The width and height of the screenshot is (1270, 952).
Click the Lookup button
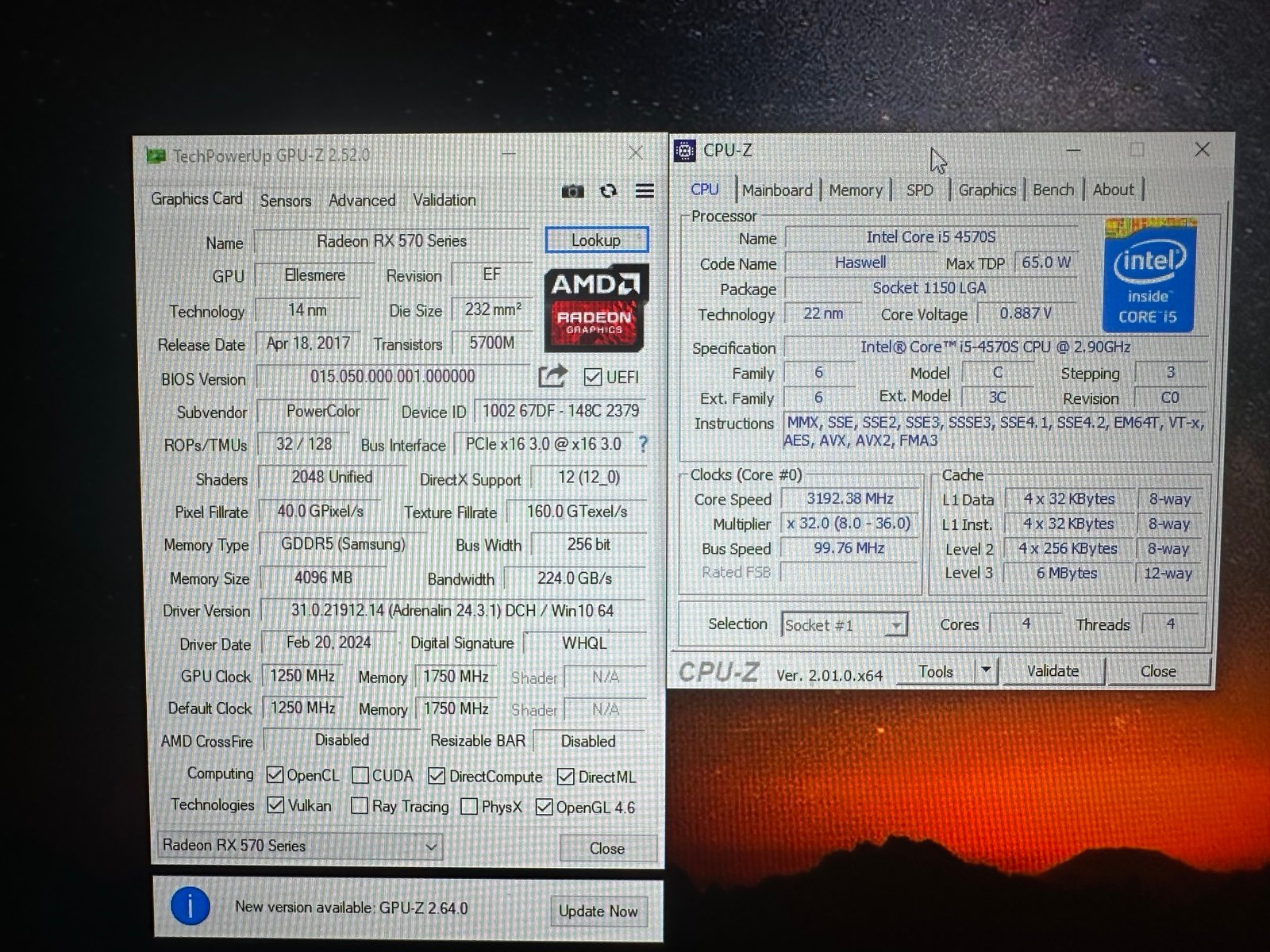pos(596,240)
